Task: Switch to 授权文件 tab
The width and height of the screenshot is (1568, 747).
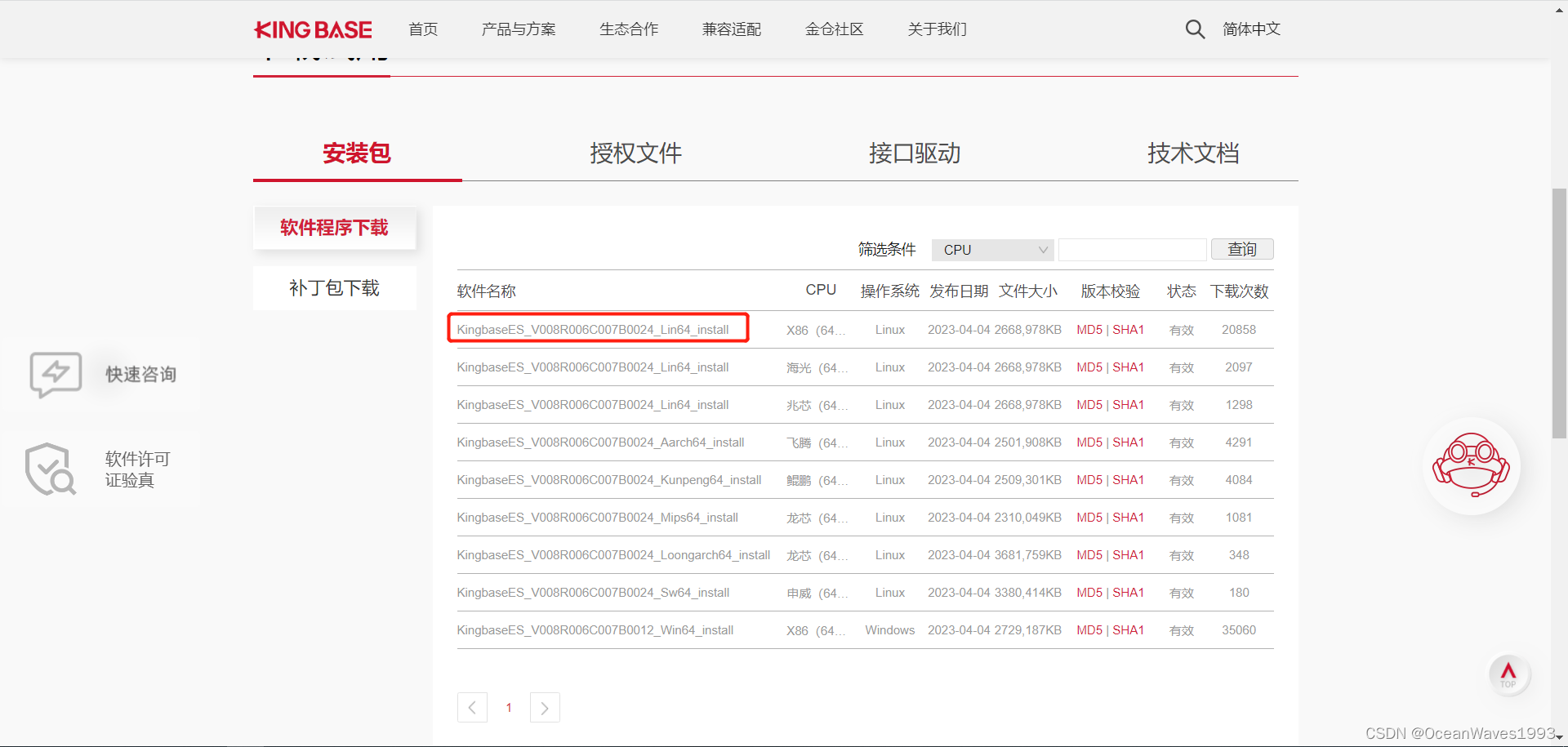Action: pyautogui.click(x=636, y=153)
